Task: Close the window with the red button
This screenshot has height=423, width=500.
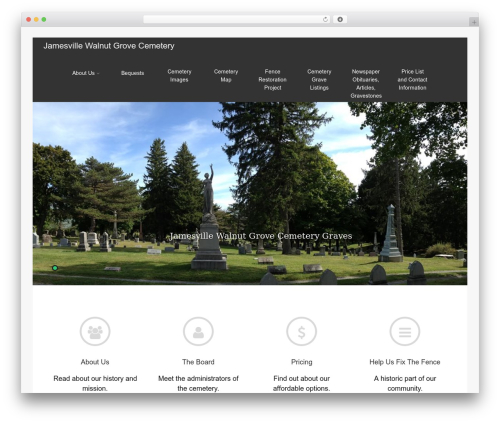Action: tap(29, 19)
